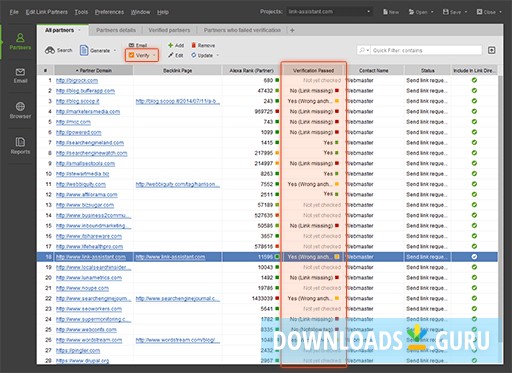
Task: Click the Search binoculars icon
Action: (x=50, y=50)
